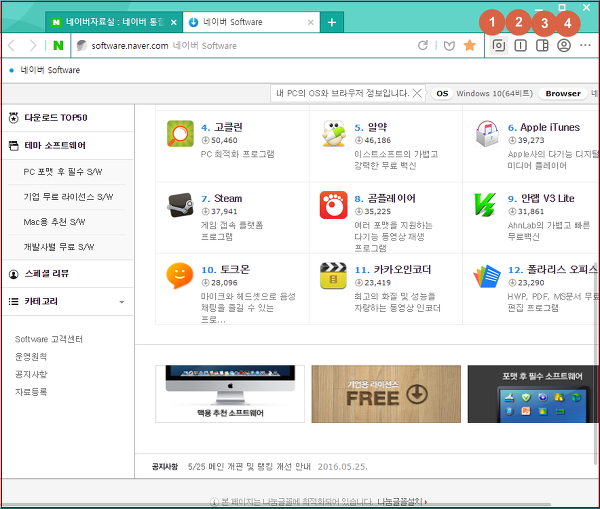Open the 토크온 title link

[x=235, y=270]
